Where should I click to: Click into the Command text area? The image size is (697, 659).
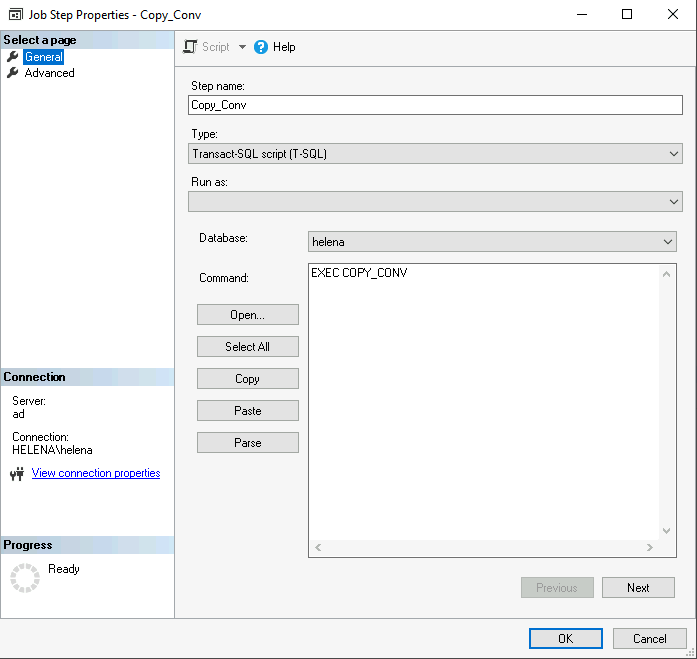click(x=485, y=400)
